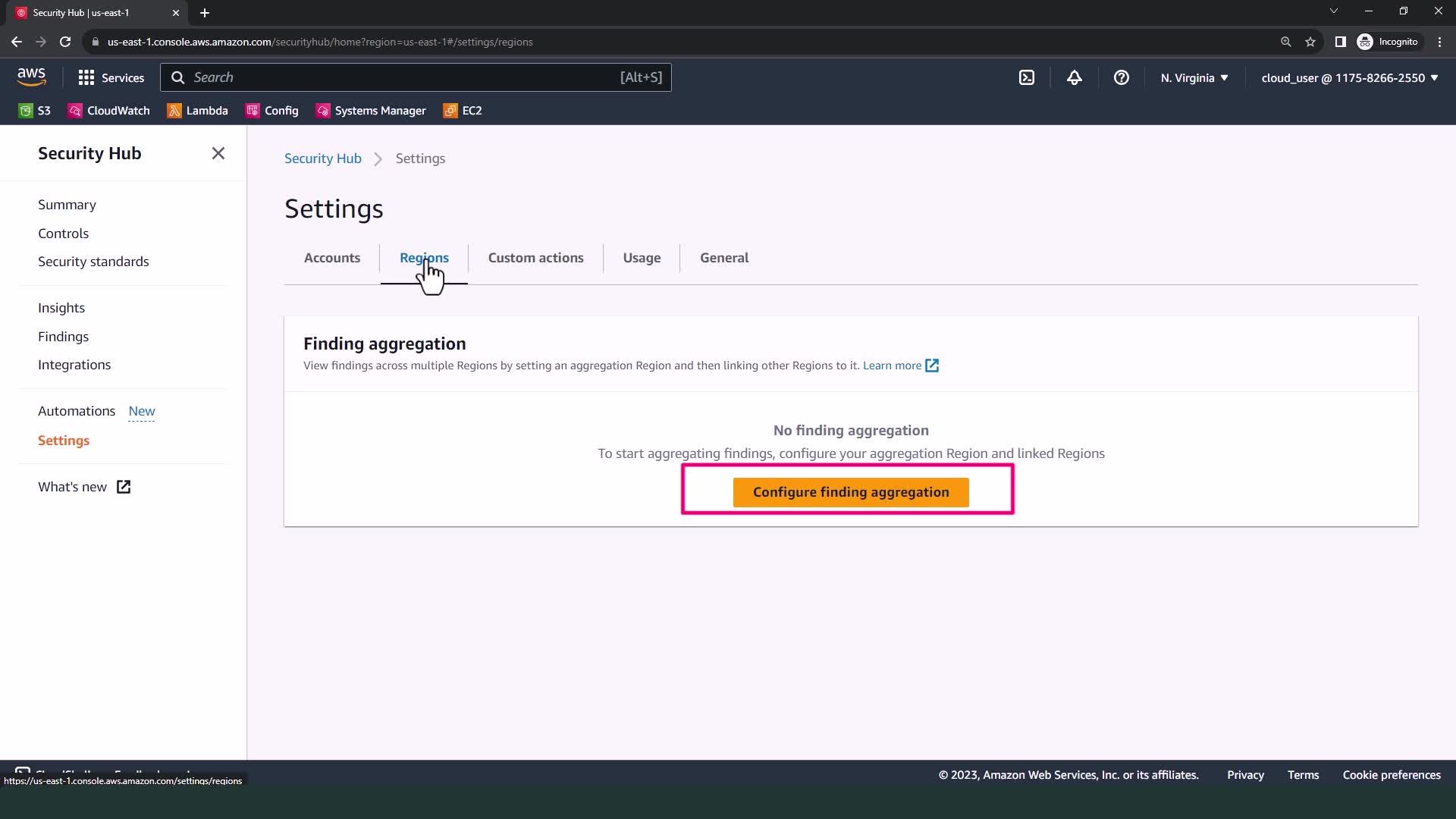Open AWS CloudShell icon in header
Image resolution: width=1456 pixels, height=819 pixels.
pos(1026,77)
